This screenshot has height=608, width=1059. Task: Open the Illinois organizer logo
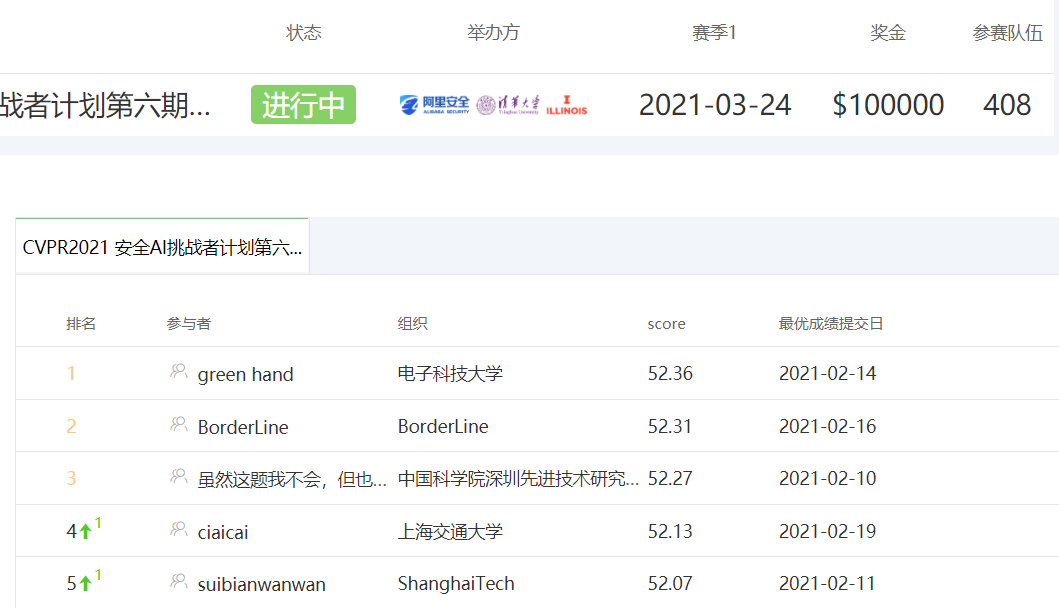pyautogui.click(x=567, y=105)
